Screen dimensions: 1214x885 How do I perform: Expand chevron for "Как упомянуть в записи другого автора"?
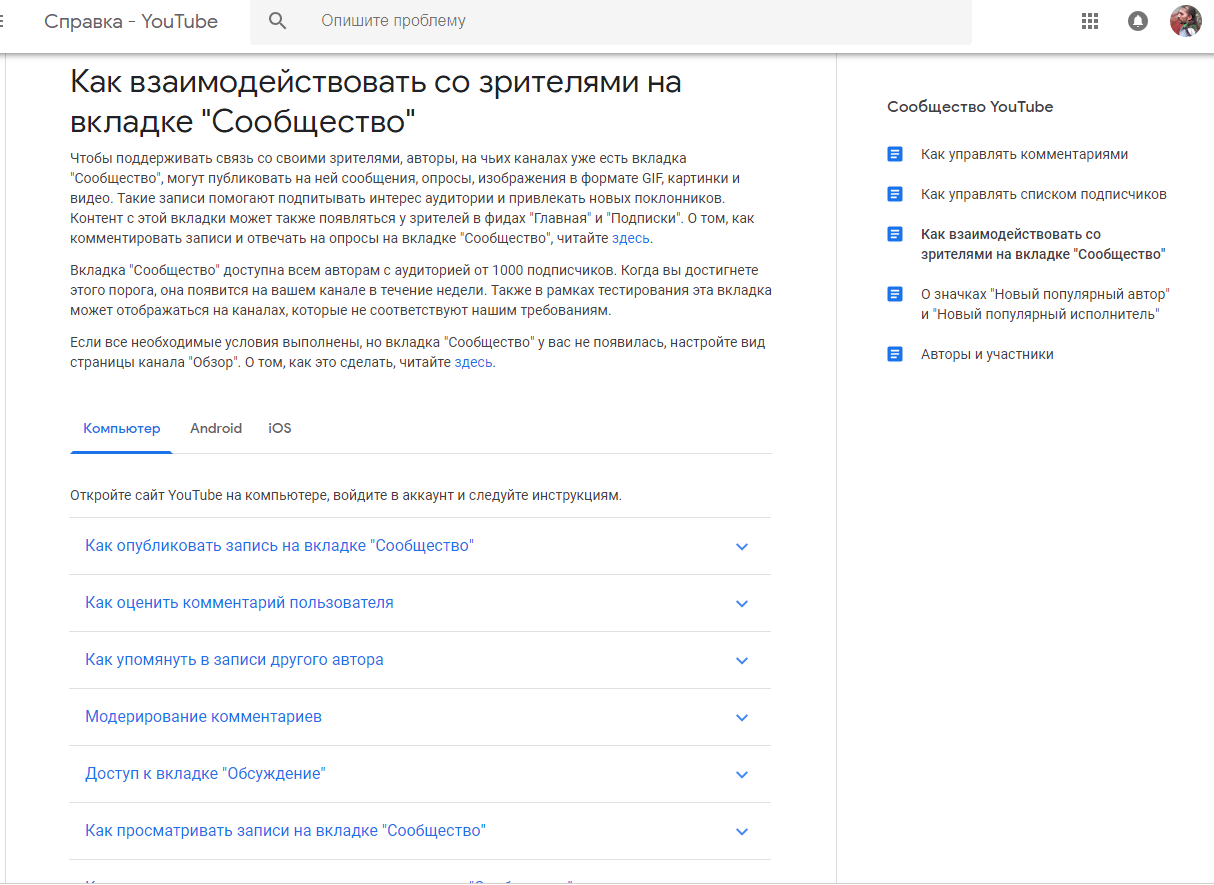[742, 661]
